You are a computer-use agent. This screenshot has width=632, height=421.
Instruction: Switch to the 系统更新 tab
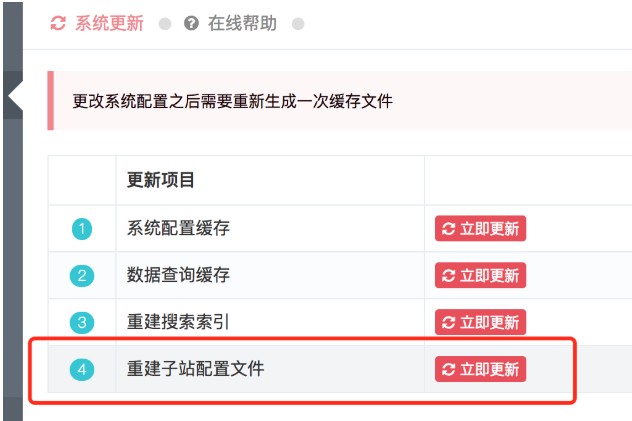coord(110,23)
